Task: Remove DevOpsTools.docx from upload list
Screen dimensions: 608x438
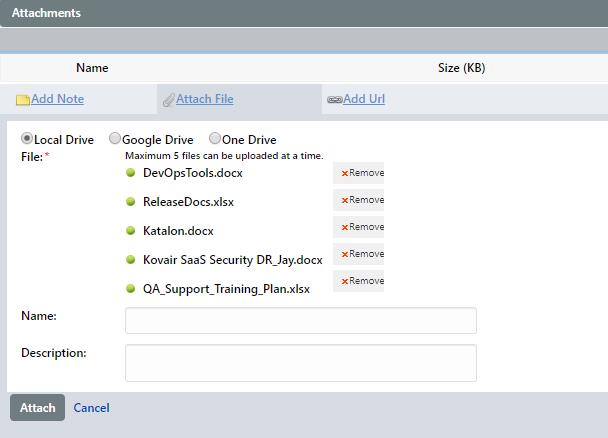Action: pos(361,173)
